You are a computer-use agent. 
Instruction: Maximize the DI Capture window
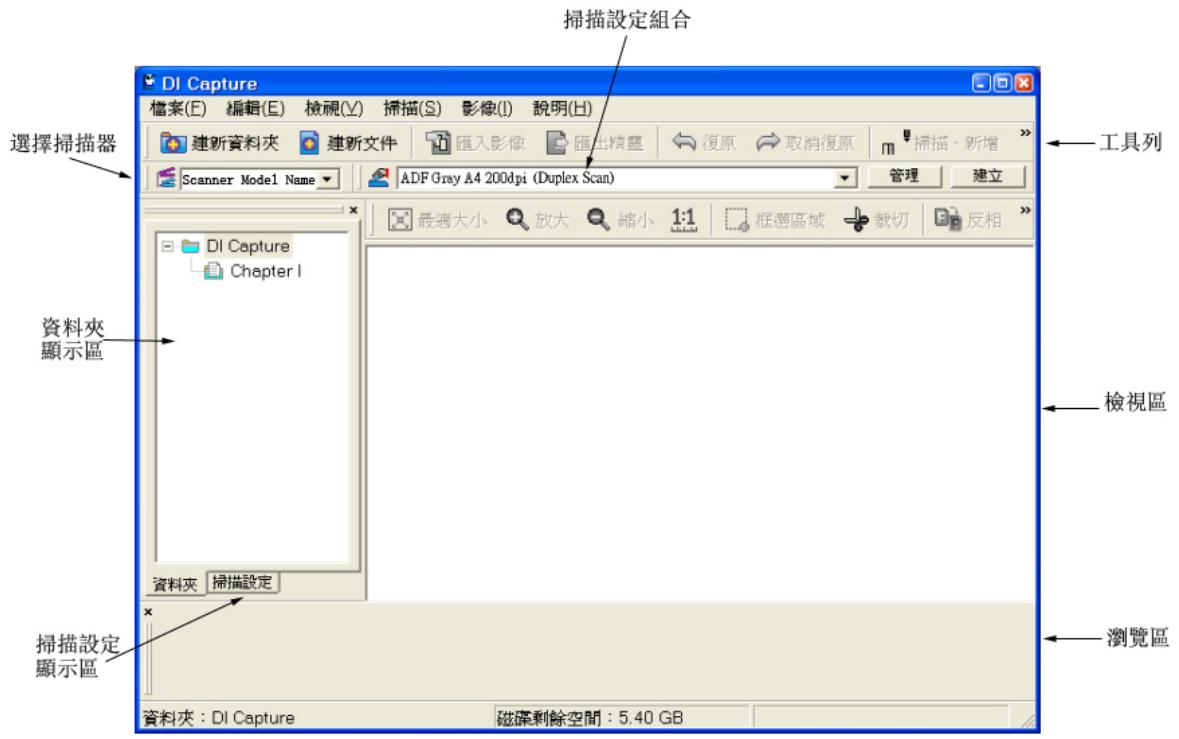click(x=1002, y=83)
